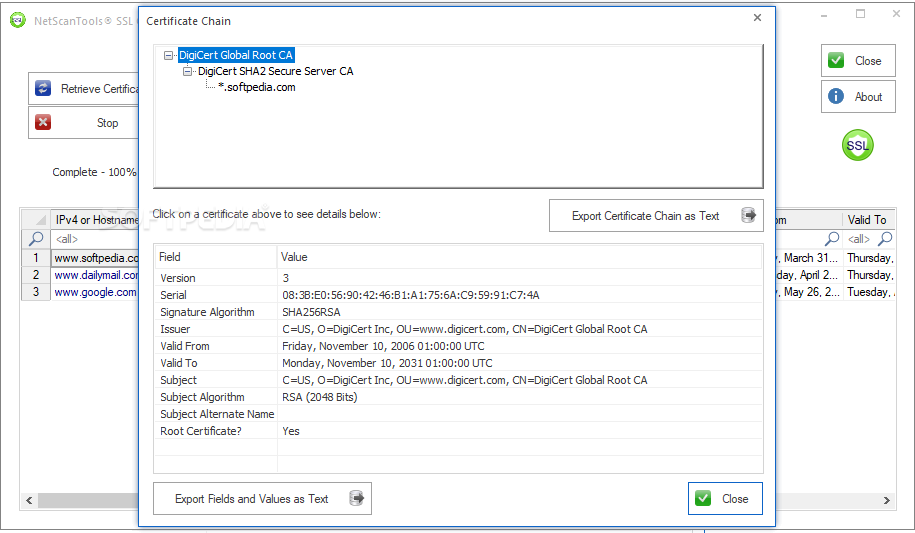Click the Field column header
This screenshot has width=915, height=533.
click(215, 257)
